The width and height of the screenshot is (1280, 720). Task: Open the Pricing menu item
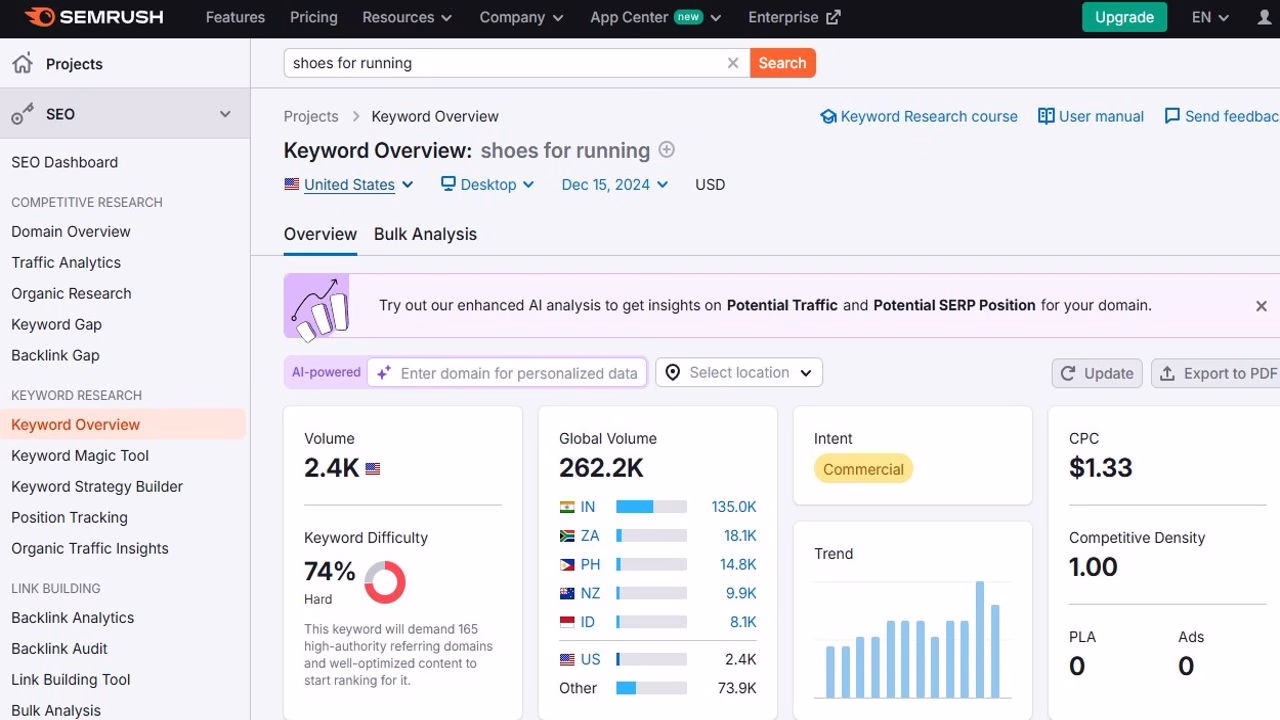click(313, 17)
